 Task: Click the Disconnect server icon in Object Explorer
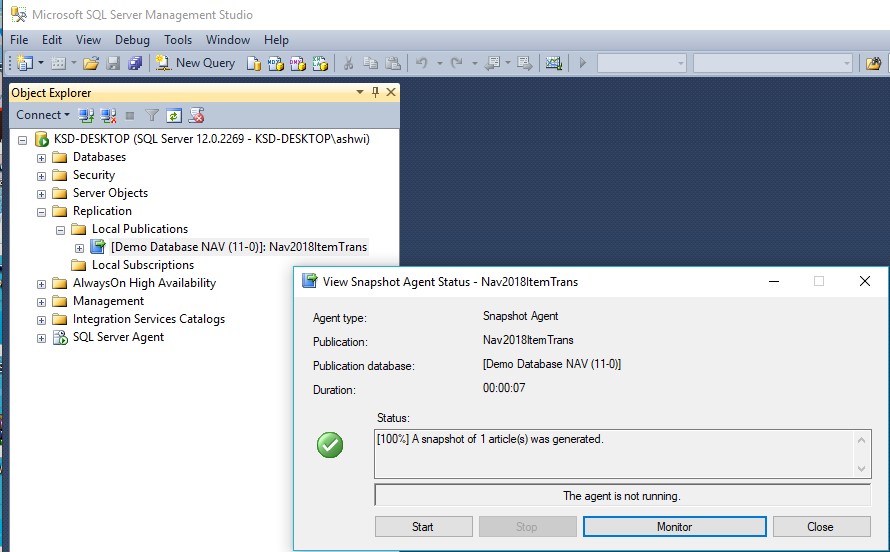click(108, 115)
